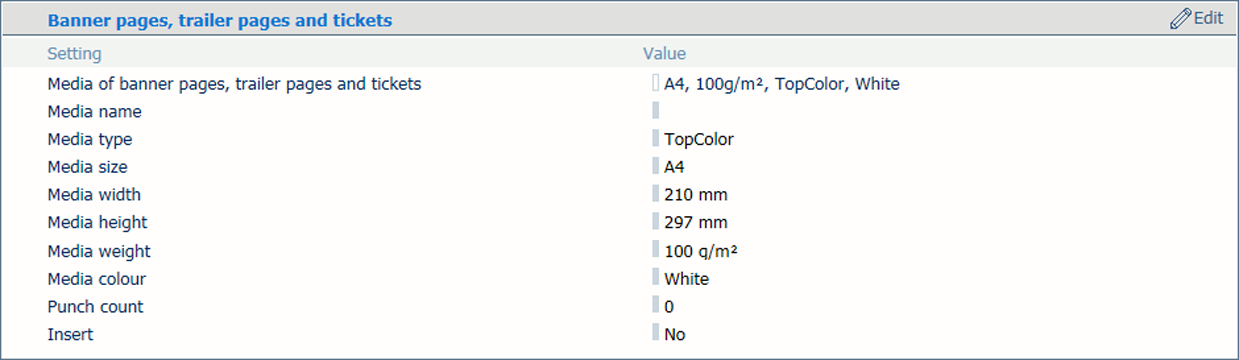Click the A4, 100g/m², TopColor, White value
1239x360 pixels.
pos(782,84)
